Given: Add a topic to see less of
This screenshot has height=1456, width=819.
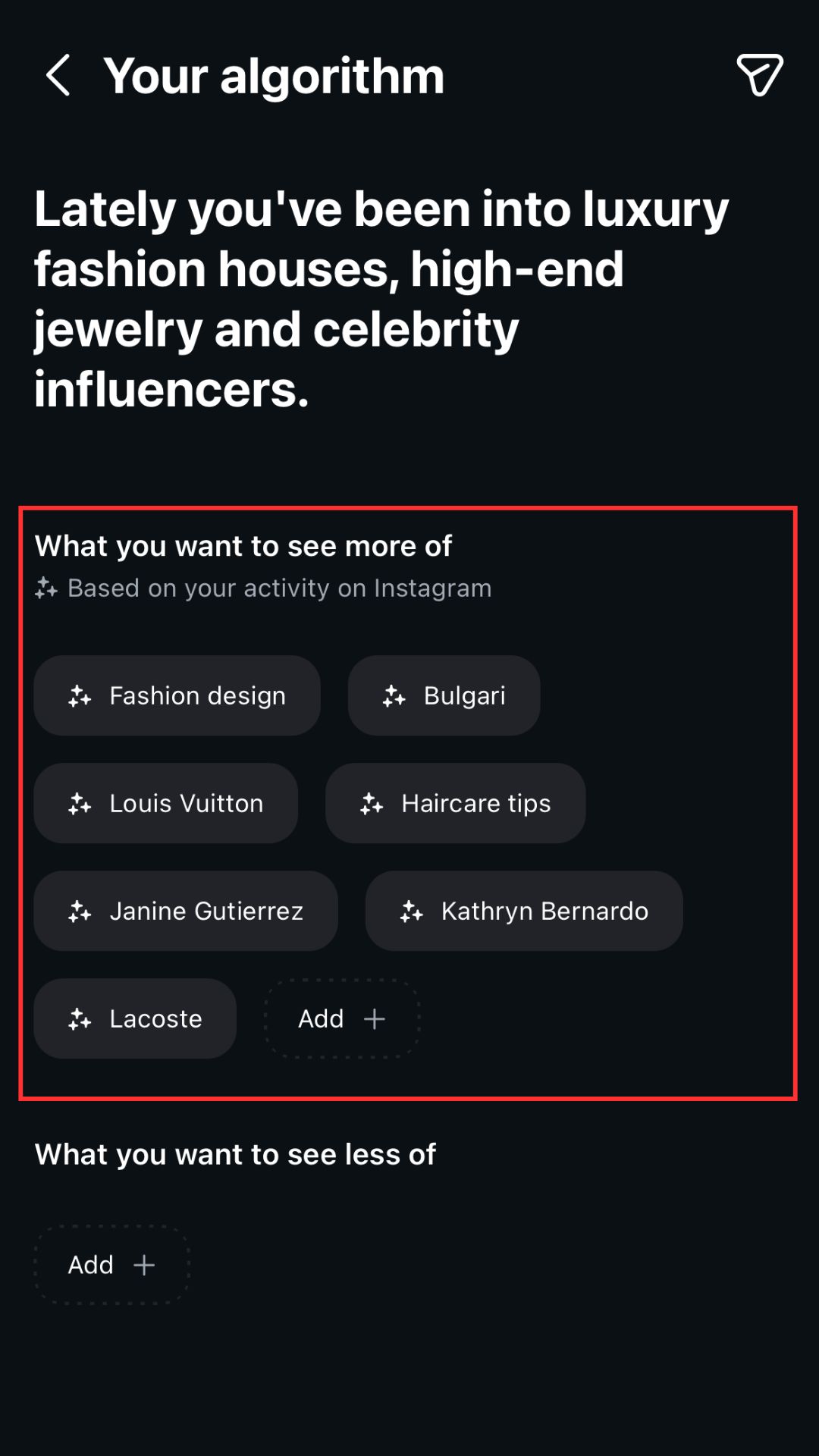Looking at the screenshot, I should [111, 1265].
